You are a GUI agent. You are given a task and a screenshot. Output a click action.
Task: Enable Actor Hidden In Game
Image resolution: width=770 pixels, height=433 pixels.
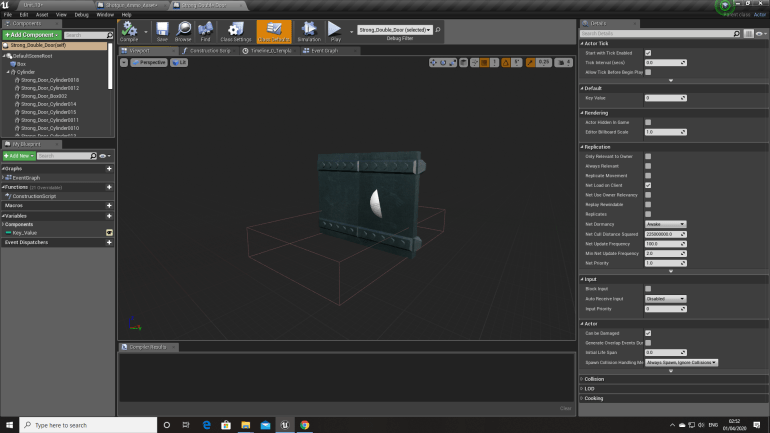tap(648, 122)
